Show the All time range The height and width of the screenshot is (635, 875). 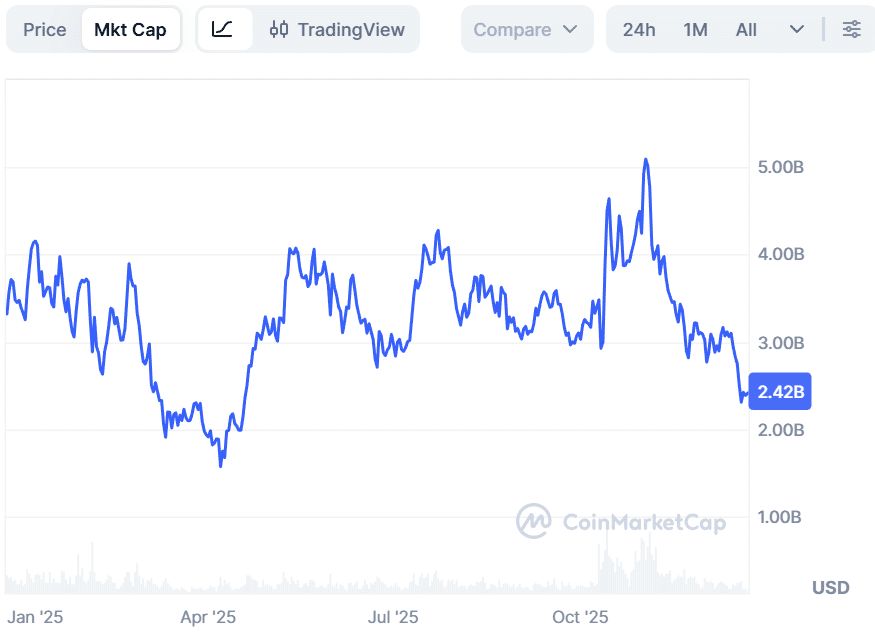(746, 30)
